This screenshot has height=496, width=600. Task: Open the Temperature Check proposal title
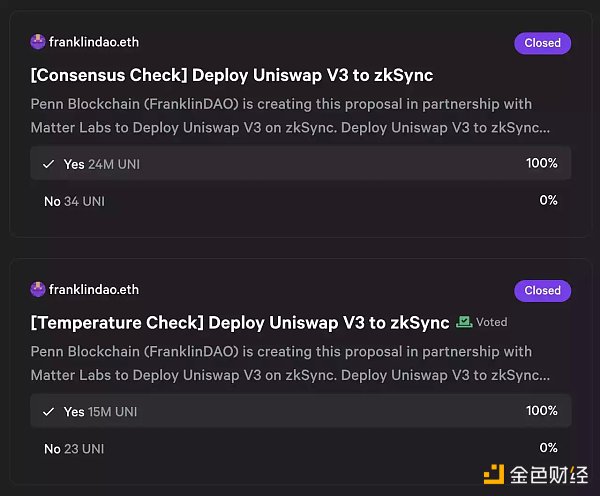click(x=240, y=323)
